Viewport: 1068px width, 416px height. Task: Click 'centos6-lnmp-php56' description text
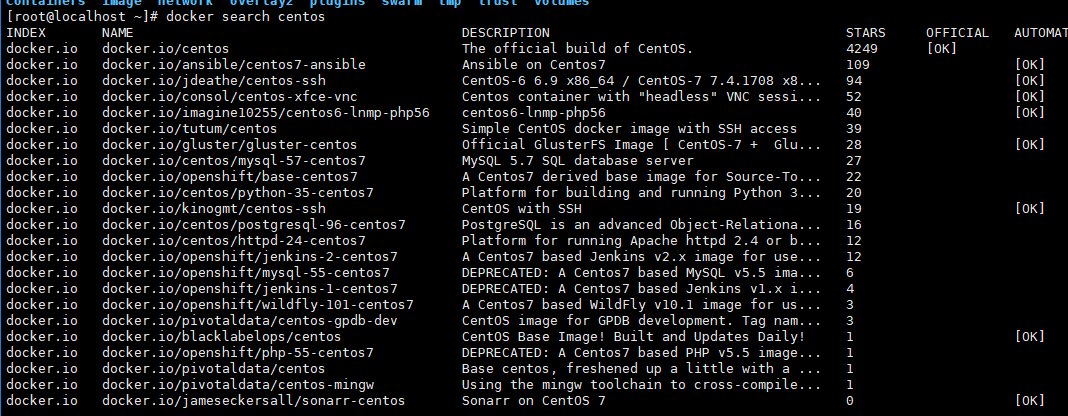click(x=533, y=112)
